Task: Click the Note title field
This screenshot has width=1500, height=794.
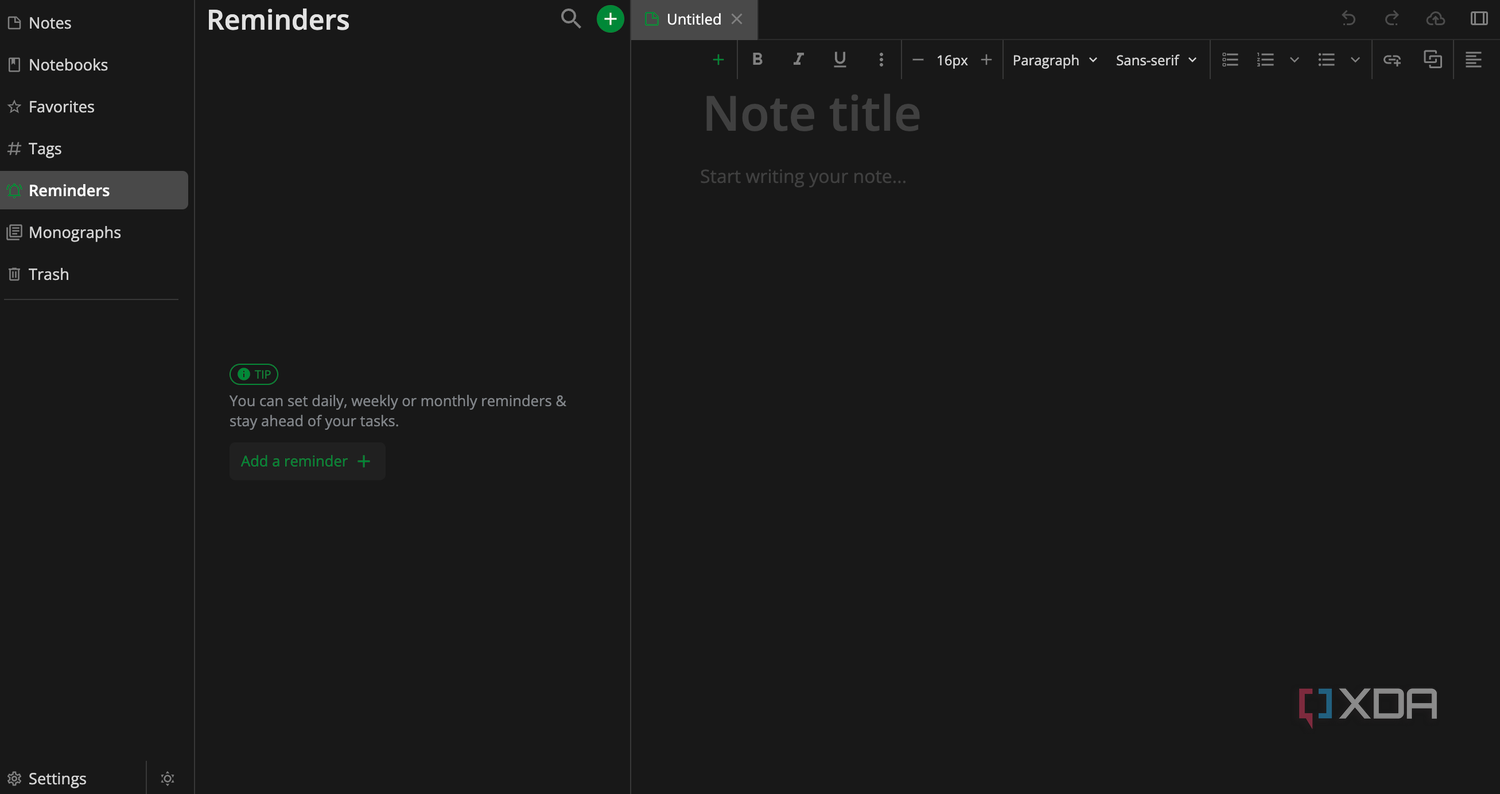Action: coord(812,113)
